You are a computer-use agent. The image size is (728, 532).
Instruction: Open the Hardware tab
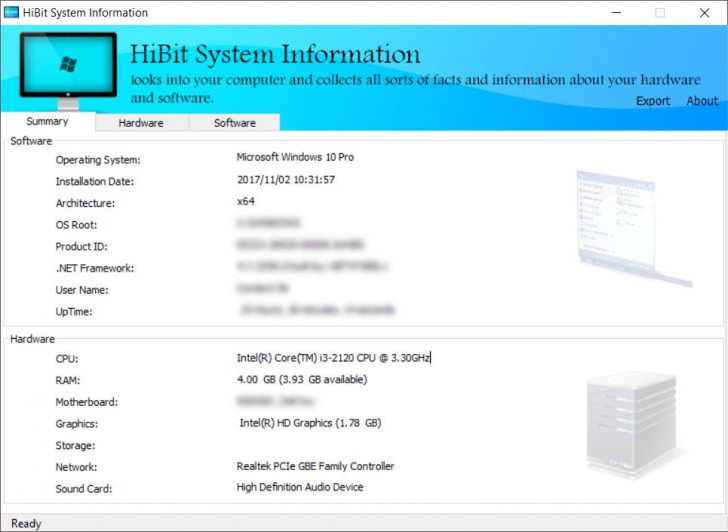pos(141,123)
